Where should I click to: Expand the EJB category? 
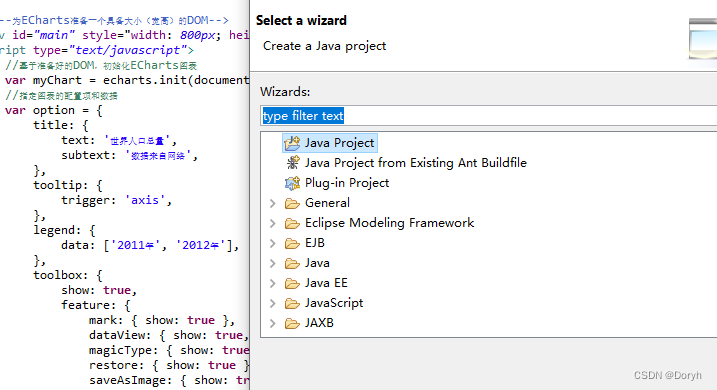(273, 243)
